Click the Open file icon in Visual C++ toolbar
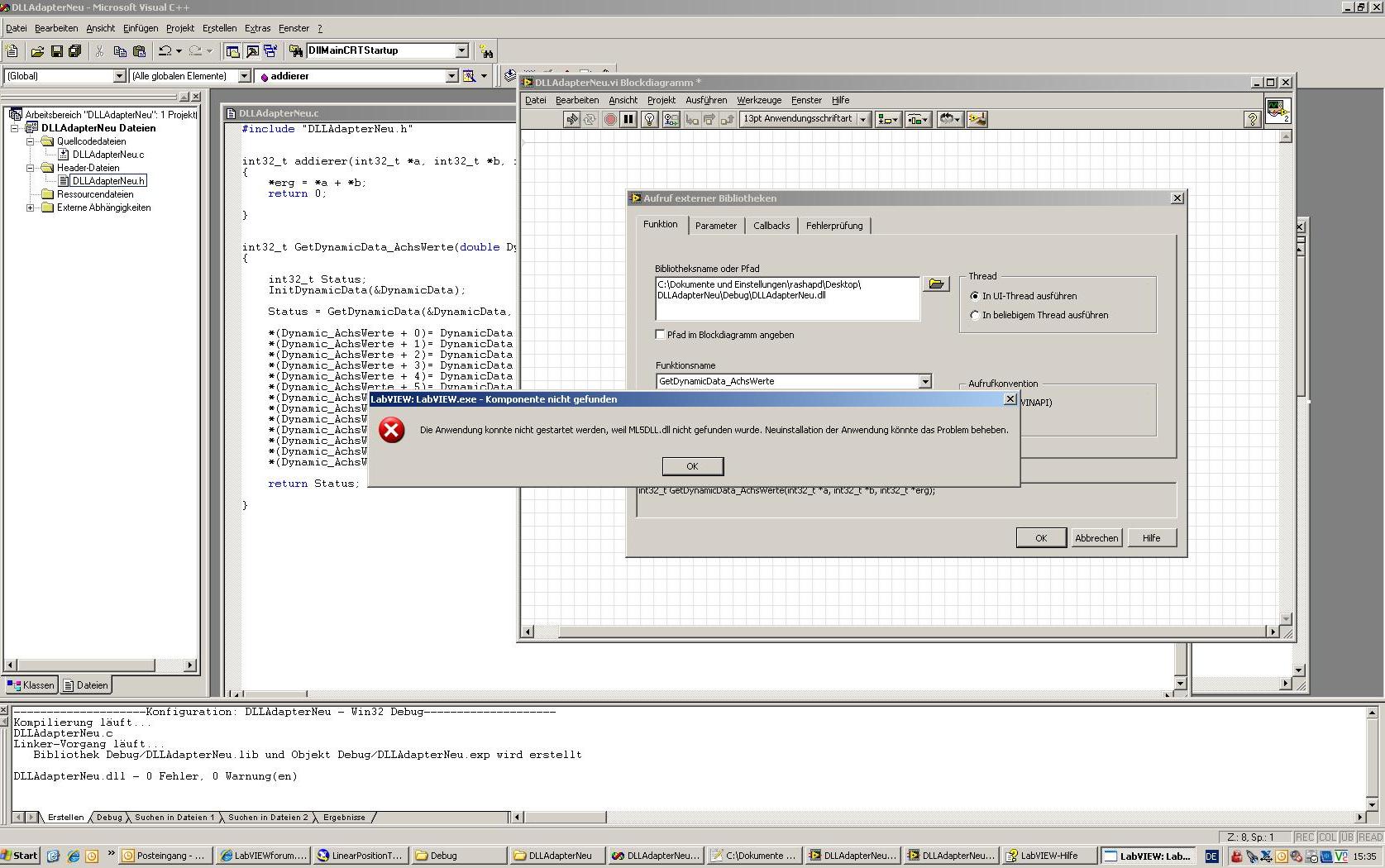This screenshot has height=868, width=1385. (37, 51)
